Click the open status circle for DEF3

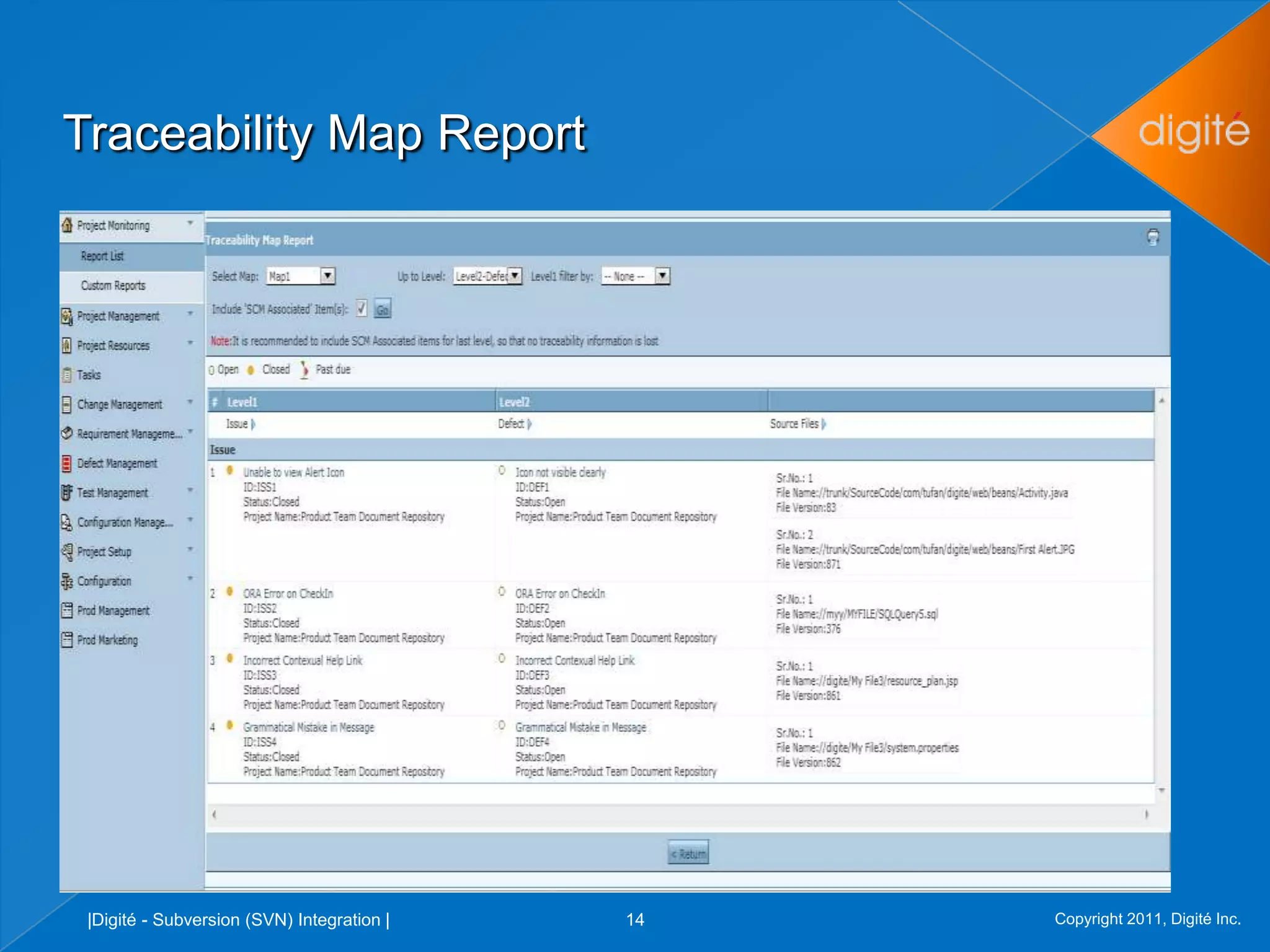point(502,658)
